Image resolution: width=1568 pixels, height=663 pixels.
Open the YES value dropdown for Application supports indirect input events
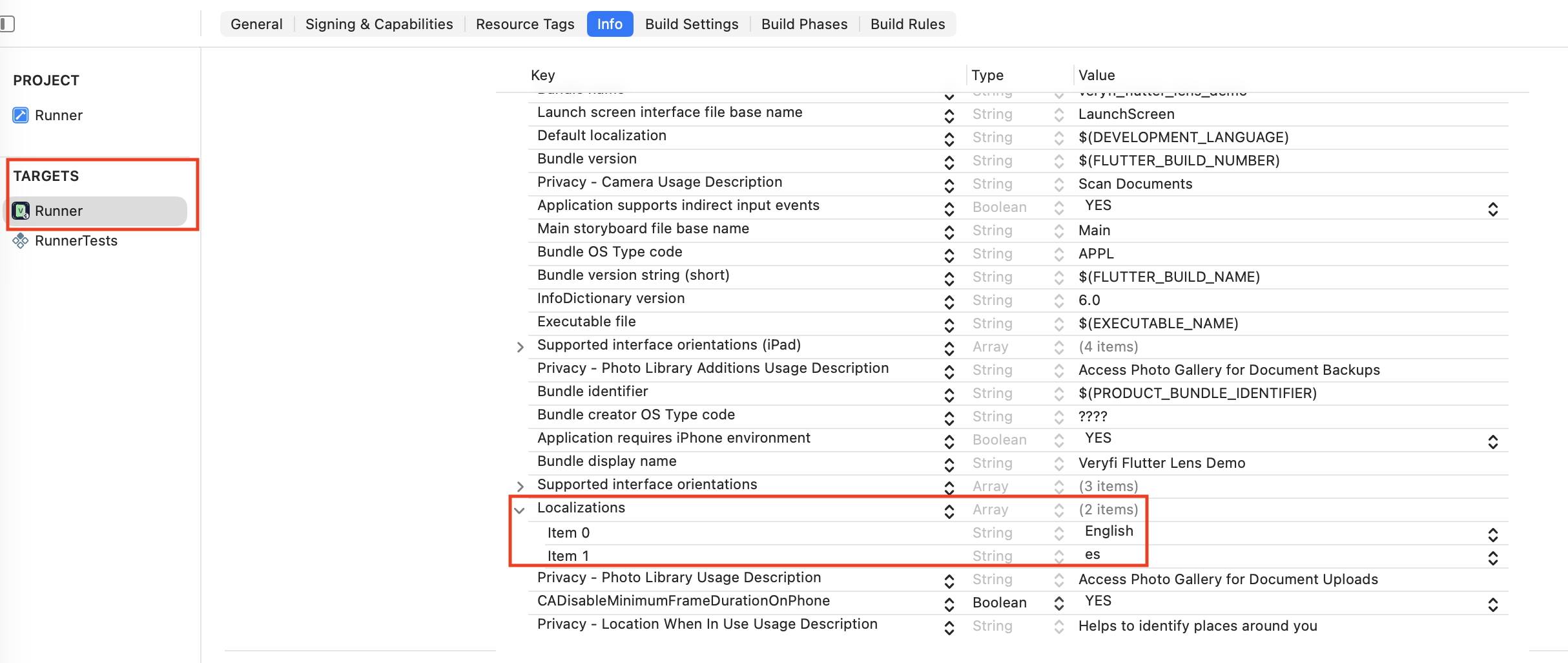[1493, 208]
